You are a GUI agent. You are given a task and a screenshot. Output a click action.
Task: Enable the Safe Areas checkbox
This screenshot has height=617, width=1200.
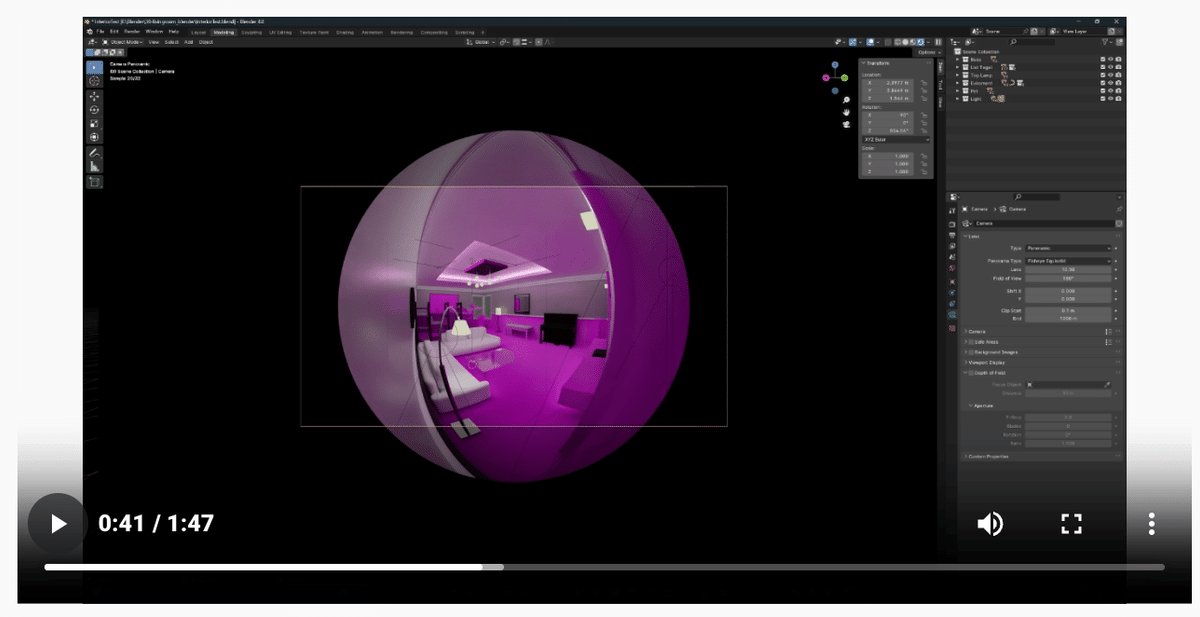point(971,342)
